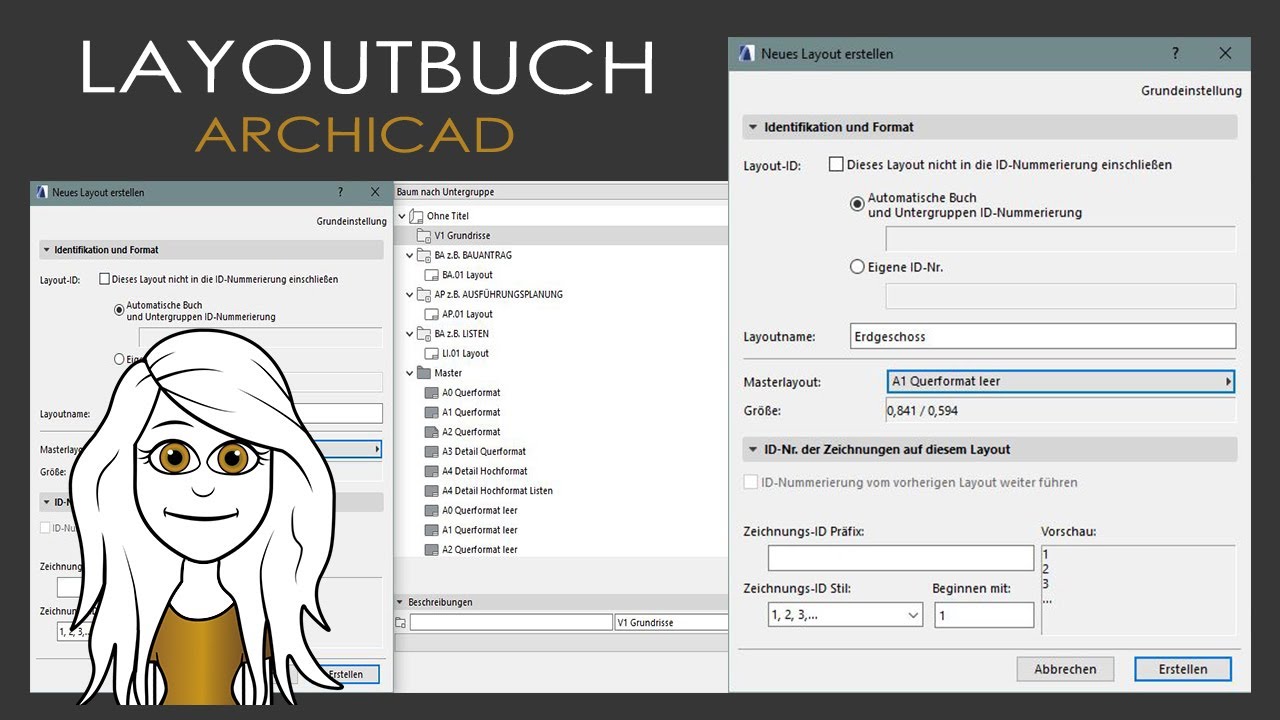Collapse the Ohne Titel tree node
Image resolution: width=1280 pixels, height=720 pixels.
coord(403,216)
